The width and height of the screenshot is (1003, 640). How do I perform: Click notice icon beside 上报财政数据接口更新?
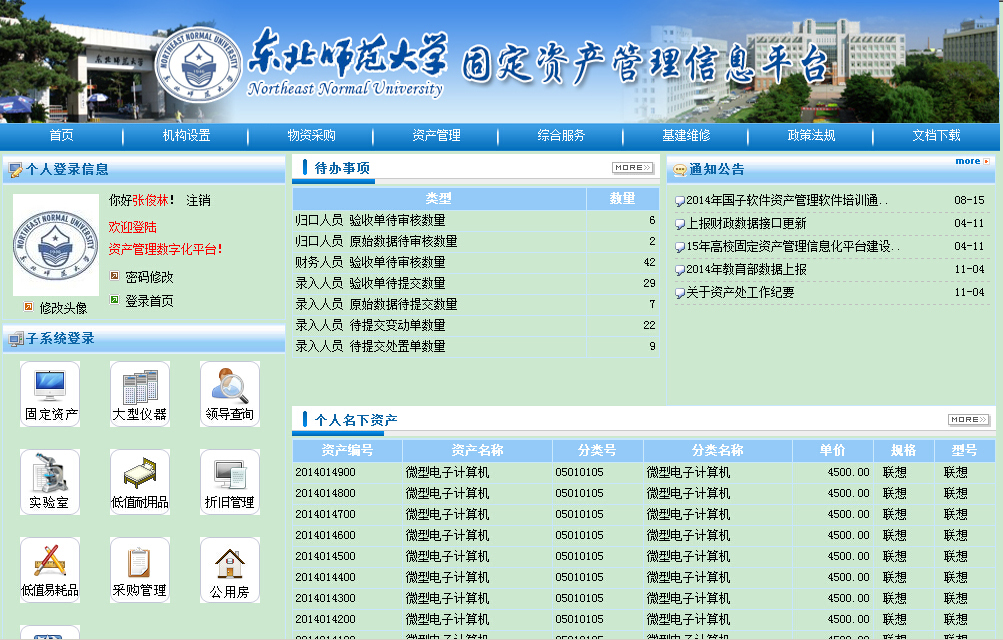(680, 224)
